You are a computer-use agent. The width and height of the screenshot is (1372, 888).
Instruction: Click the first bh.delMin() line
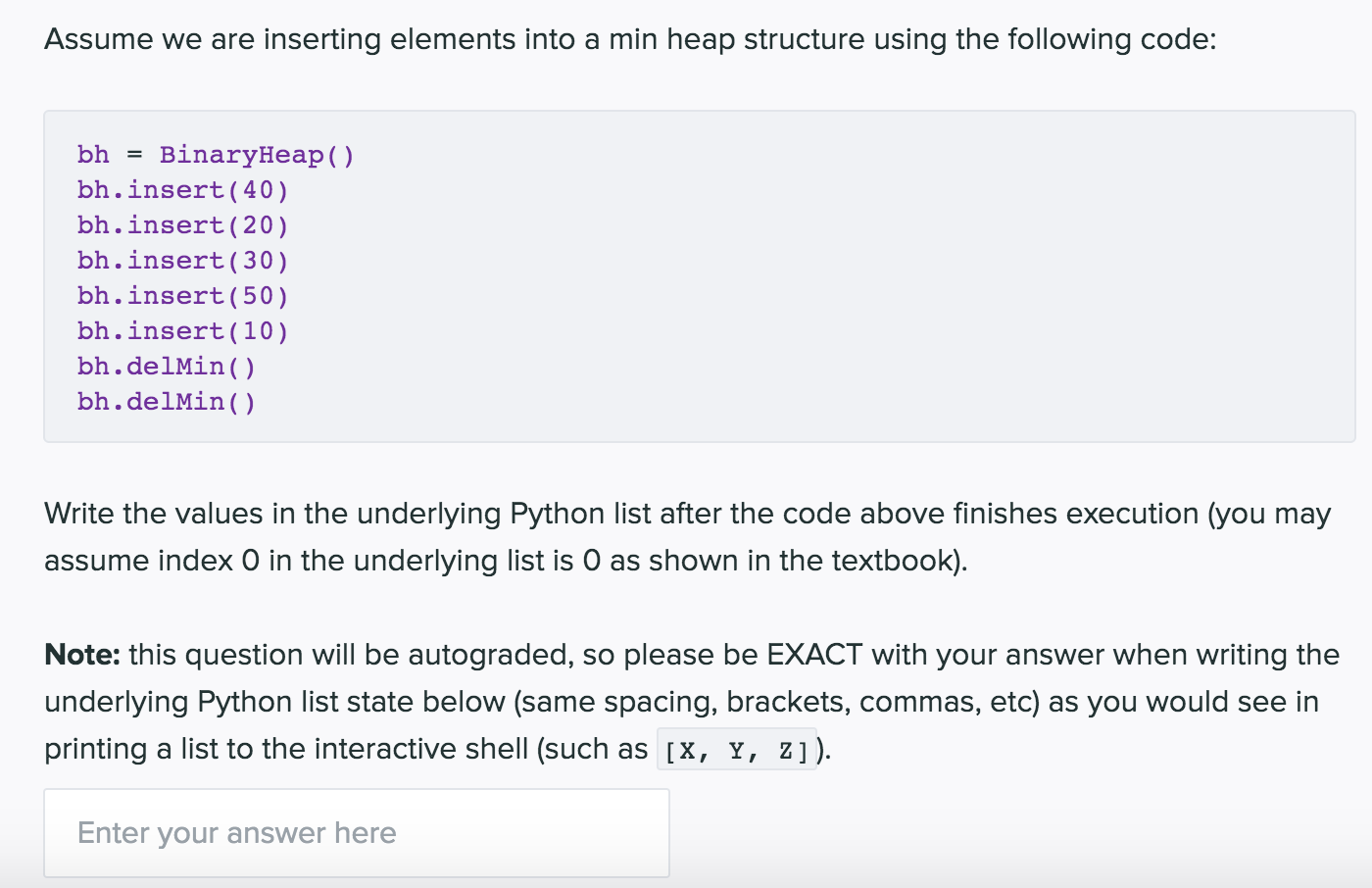click(x=167, y=367)
